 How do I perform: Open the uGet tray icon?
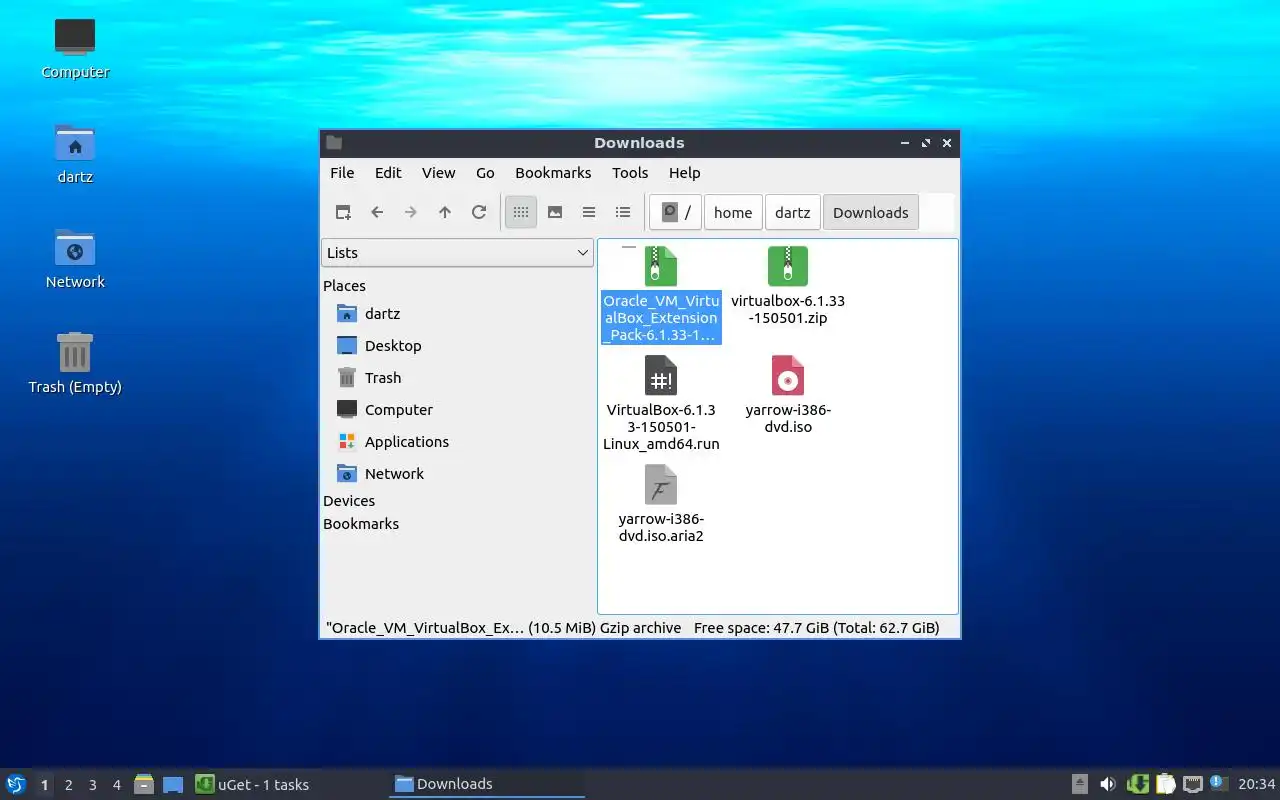[1137, 784]
